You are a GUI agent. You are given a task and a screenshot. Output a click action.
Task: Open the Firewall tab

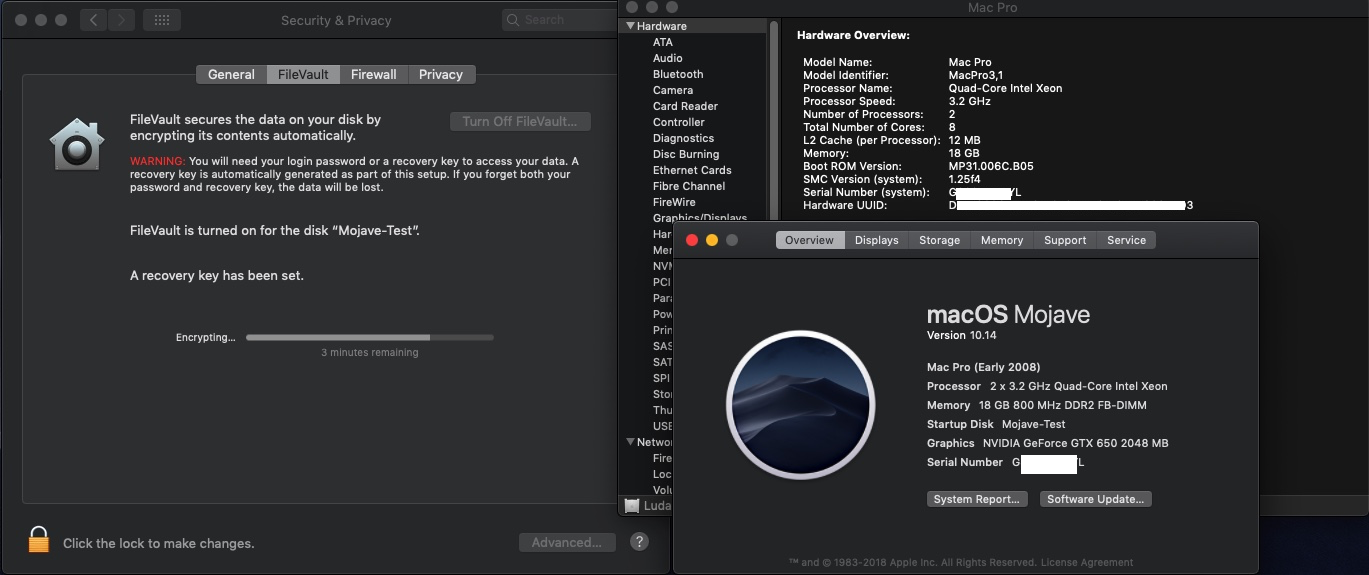374,75
